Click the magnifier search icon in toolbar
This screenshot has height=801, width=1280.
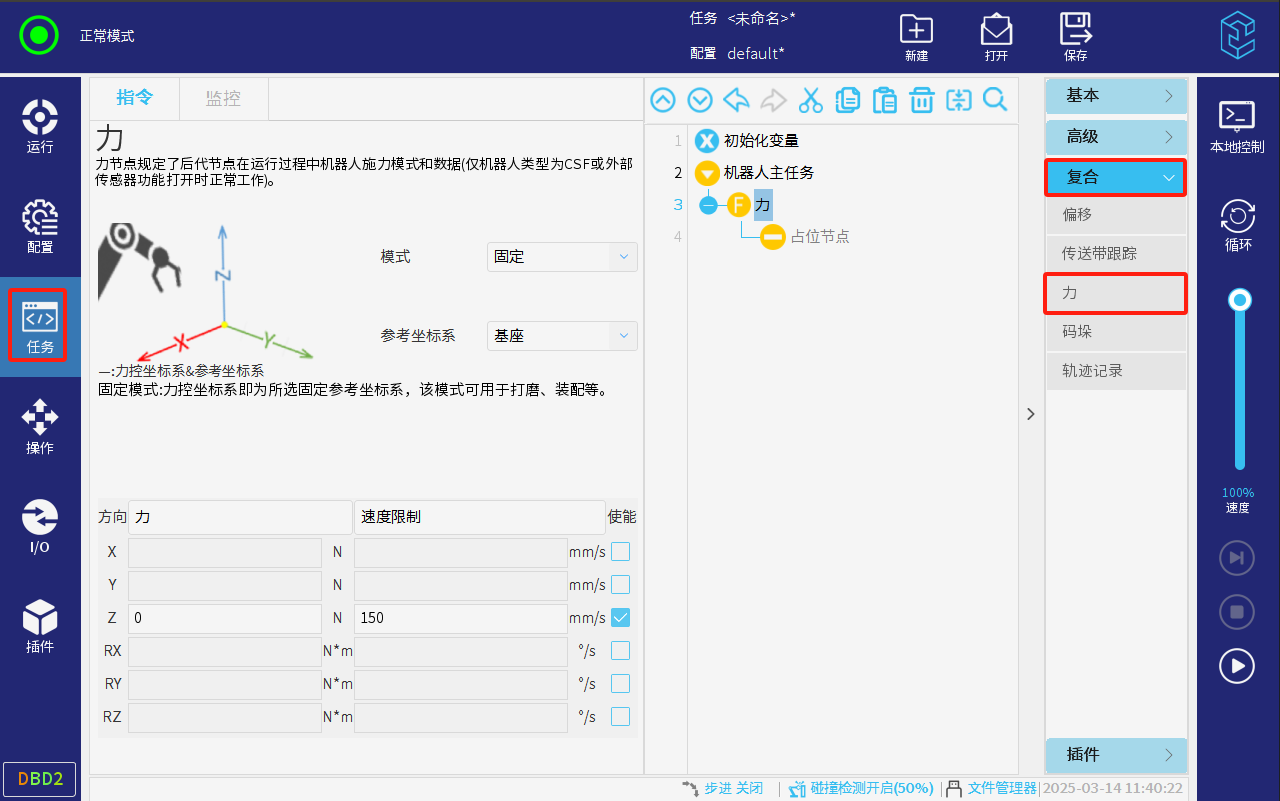point(995,100)
